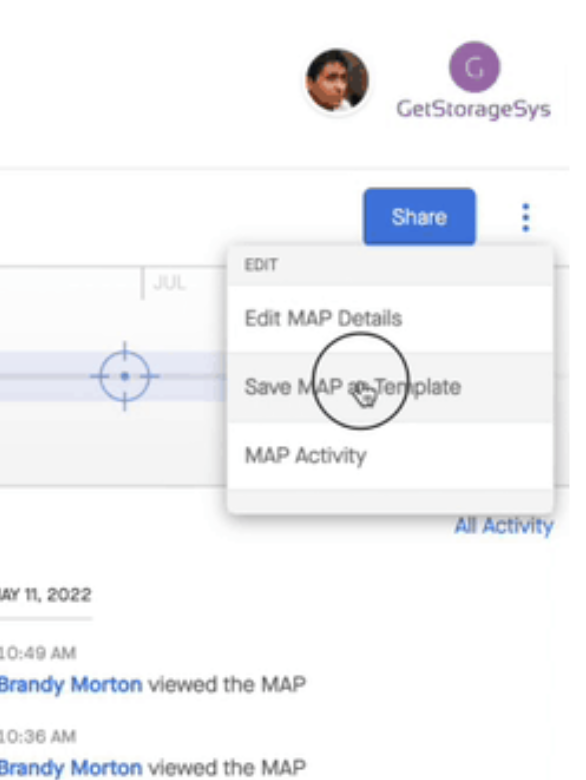Open Brandy Morton link at 10:36 AM

[x=71, y=767]
